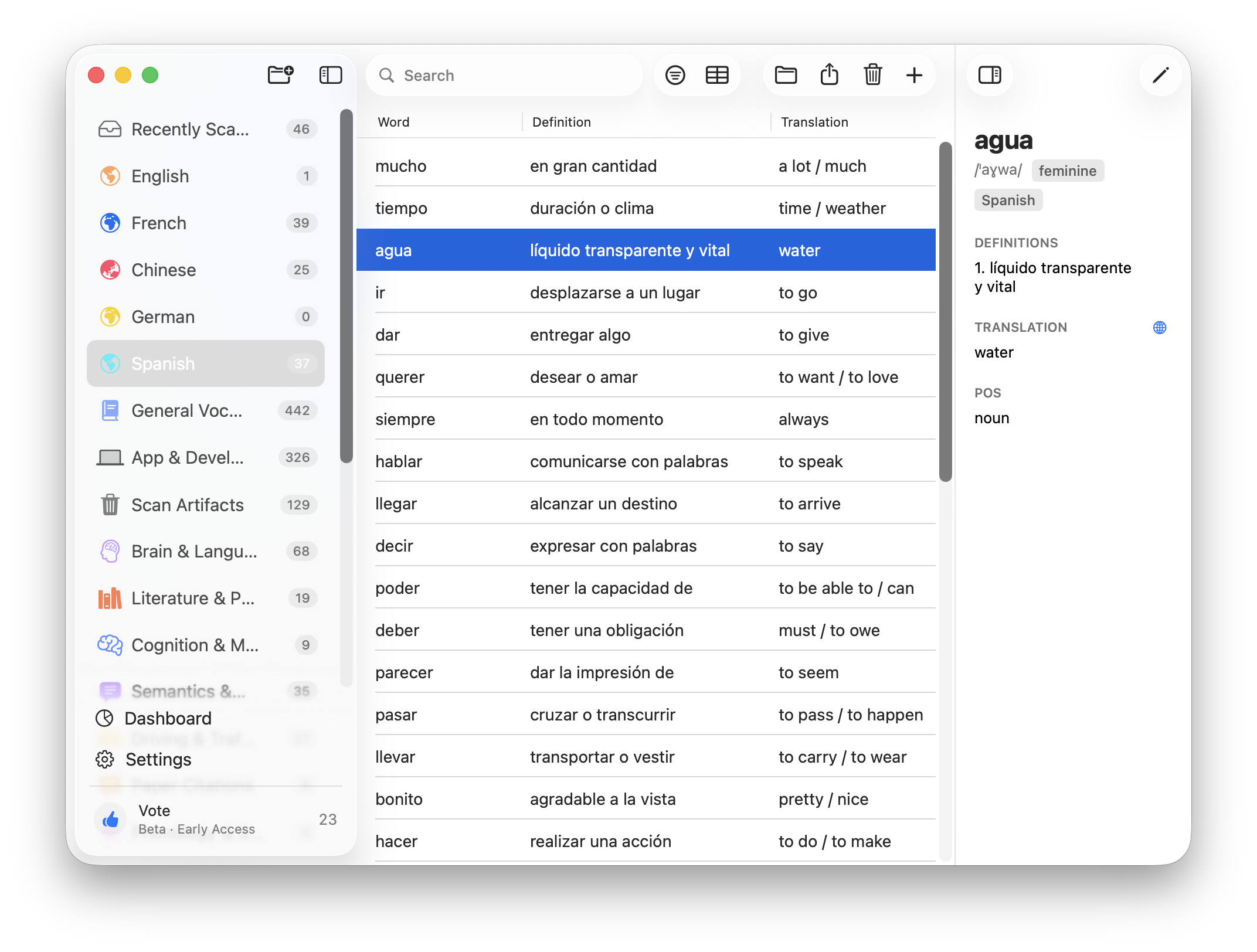The width and height of the screenshot is (1257, 952).
Task: Click the new folder icon in sidebar header
Action: pos(280,75)
